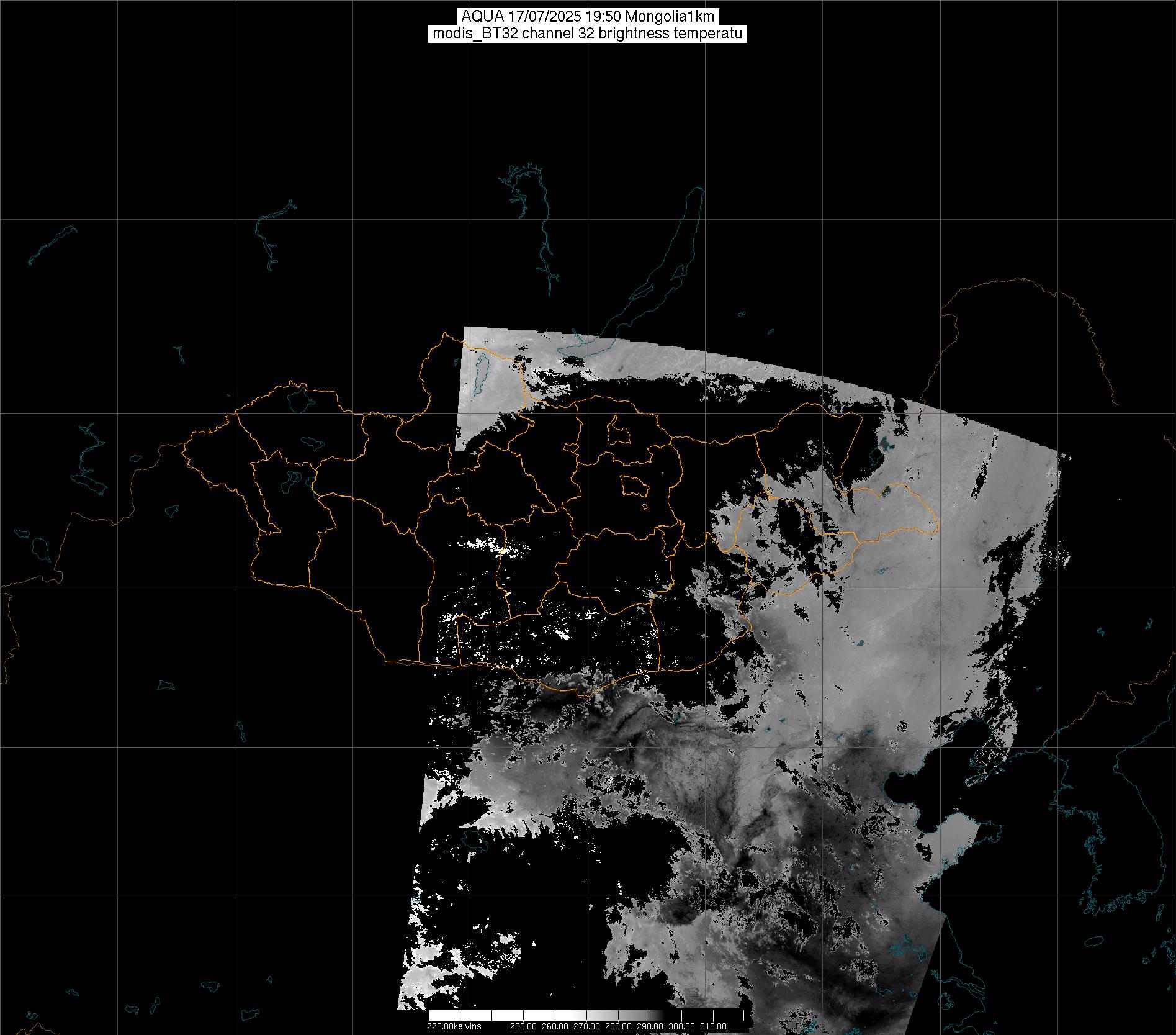Viewport: 1176px width, 1035px height.
Task: Click the 310.00 label on the colorbar
Action: pos(713,1026)
